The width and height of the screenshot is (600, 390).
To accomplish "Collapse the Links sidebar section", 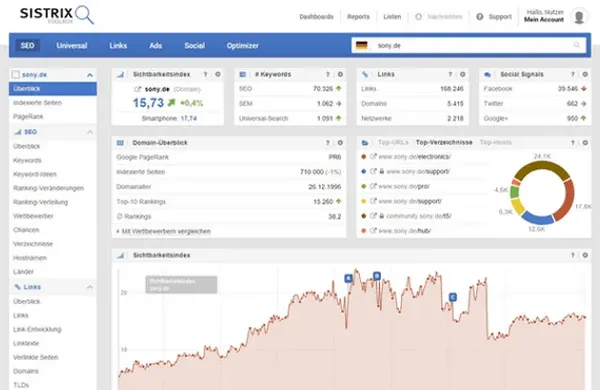I will (x=90, y=287).
